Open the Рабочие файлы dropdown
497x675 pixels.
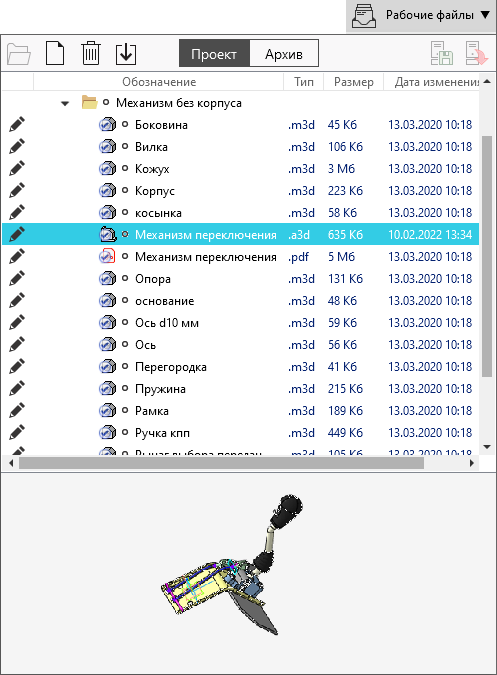(x=421, y=16)
